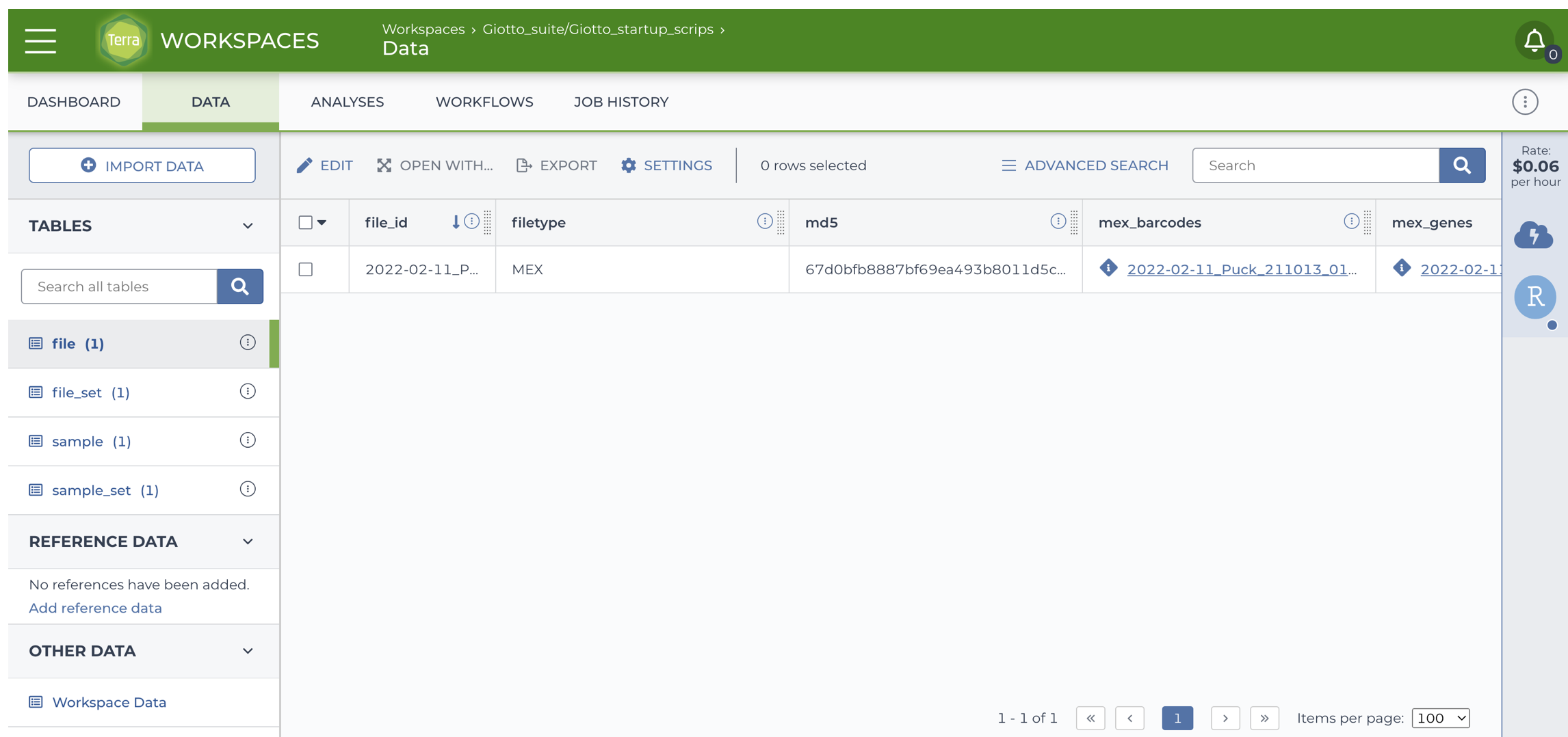Click info icon for file_set table

tap(248, 392)
